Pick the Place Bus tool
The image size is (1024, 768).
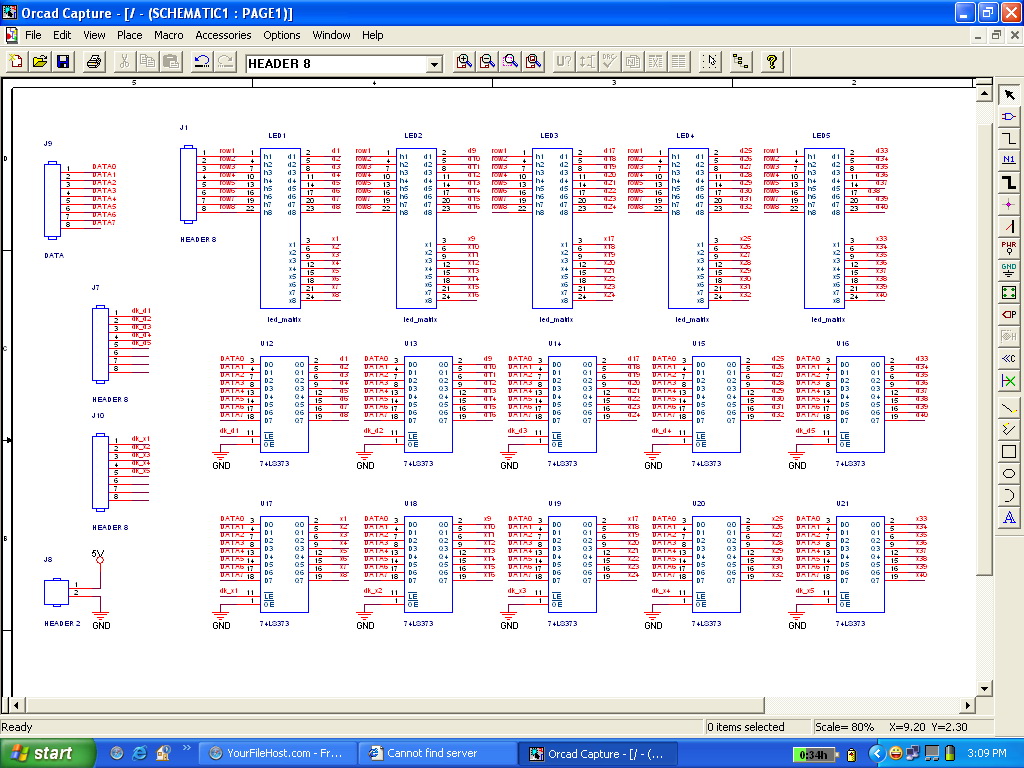click(x=1009, y=182)
